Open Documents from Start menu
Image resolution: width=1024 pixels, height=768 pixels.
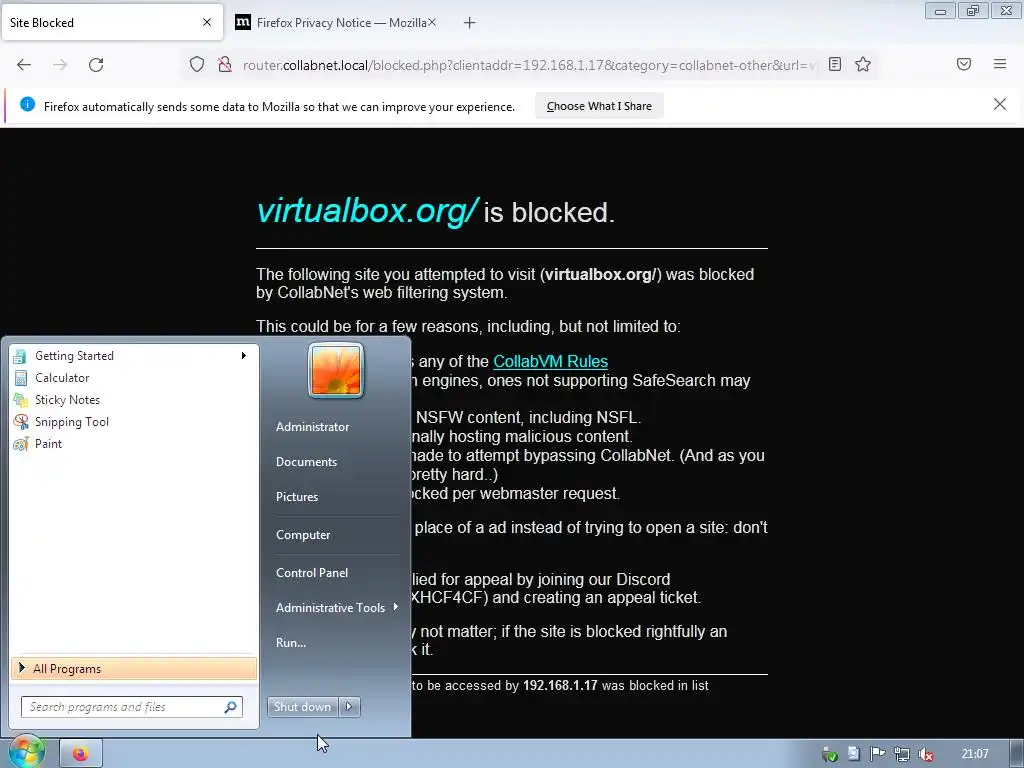pyautogui.click(x=306, y=462)
